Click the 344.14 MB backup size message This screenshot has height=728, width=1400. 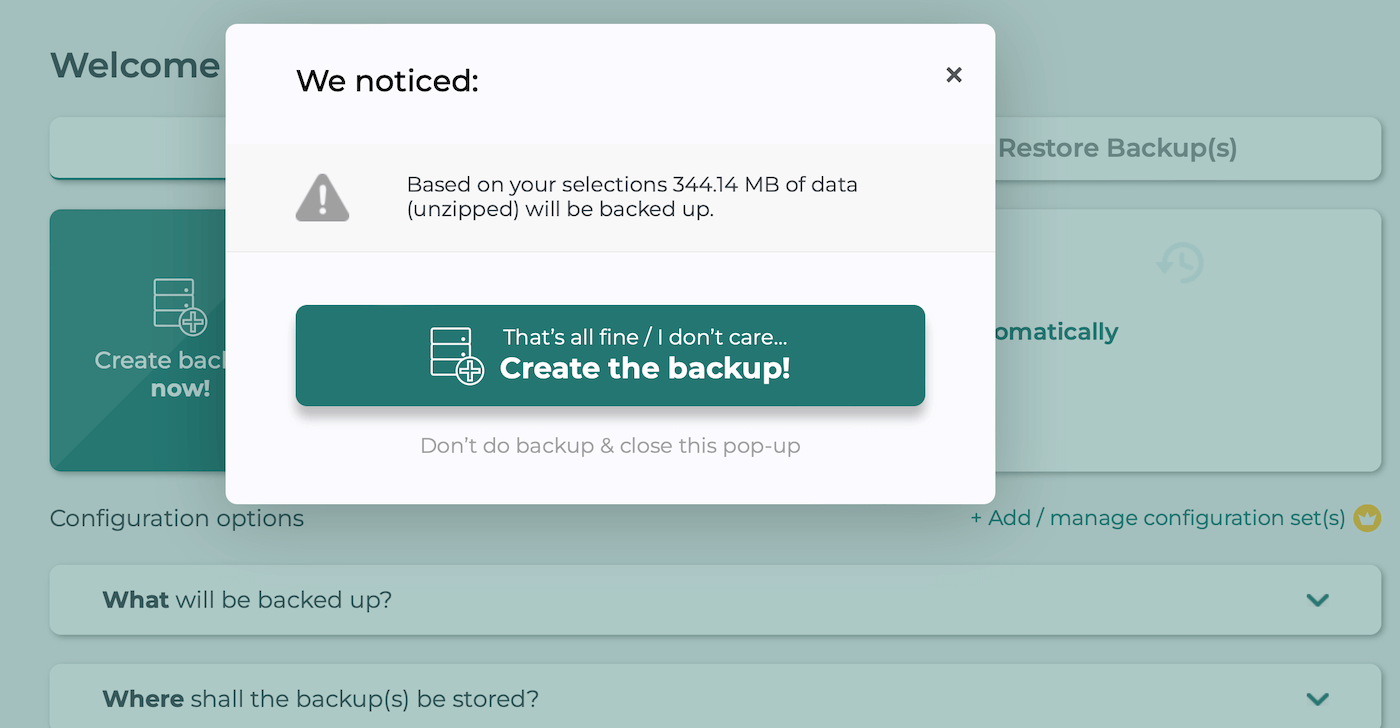pos(632,197)
